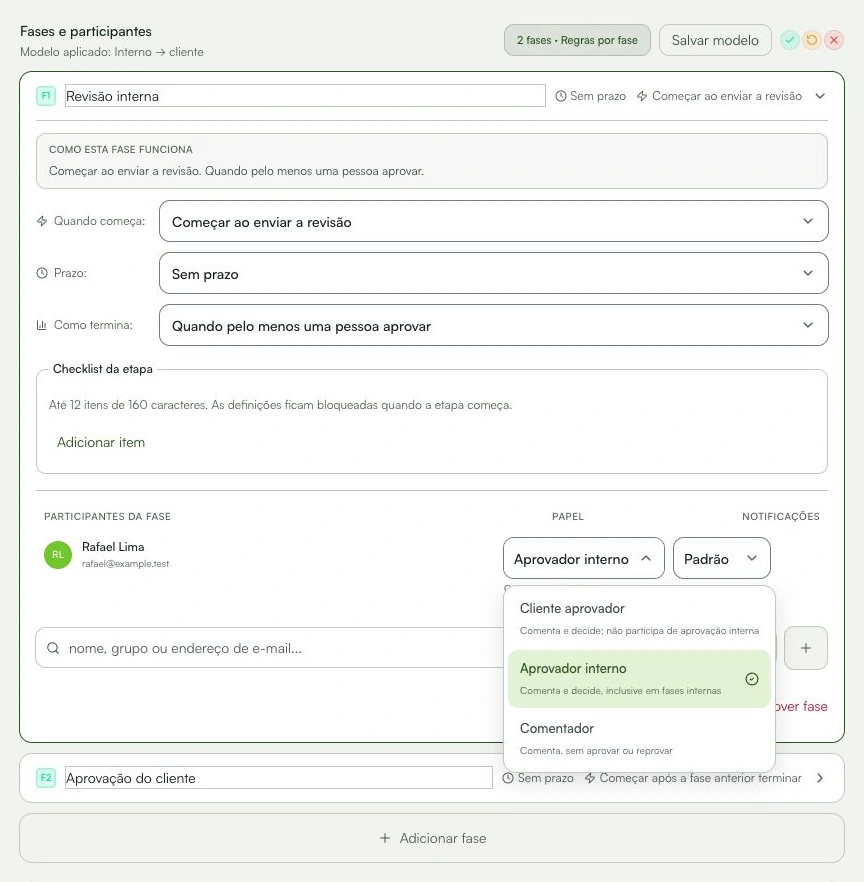Click the green checkmark confirm icon
Screen dimensions: 864x882
(x=789, y=40)
